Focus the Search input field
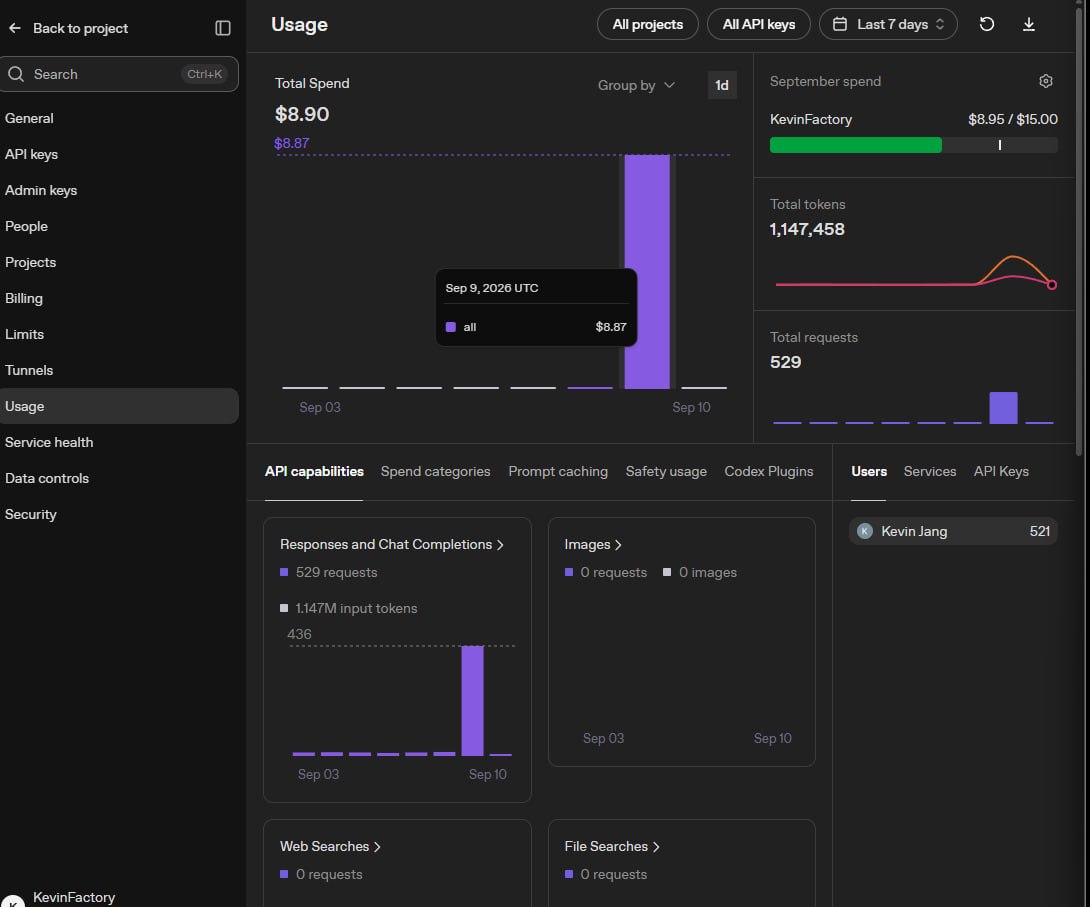The width and height of the screenshot is (1090, 907). (x=120, y=74)
